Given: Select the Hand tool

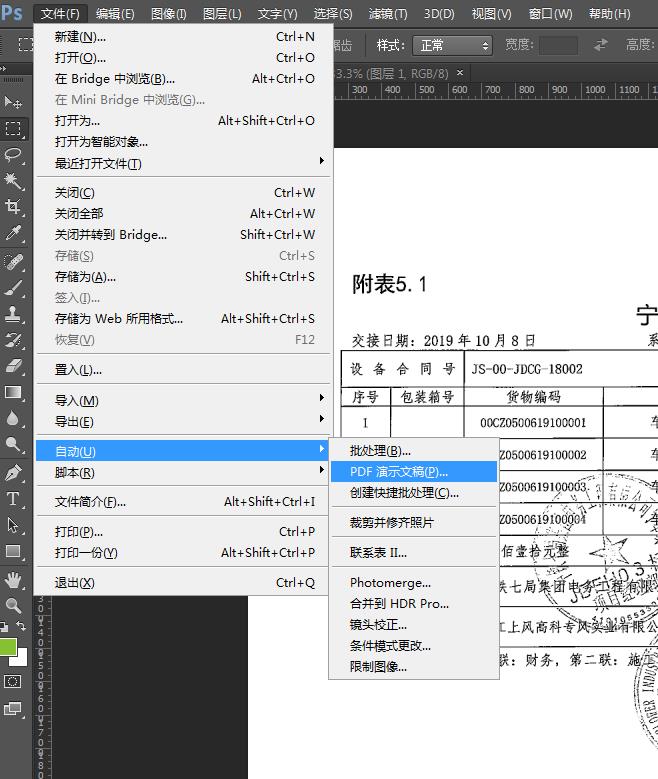Looking at the screenshot, I should [12, 579].
